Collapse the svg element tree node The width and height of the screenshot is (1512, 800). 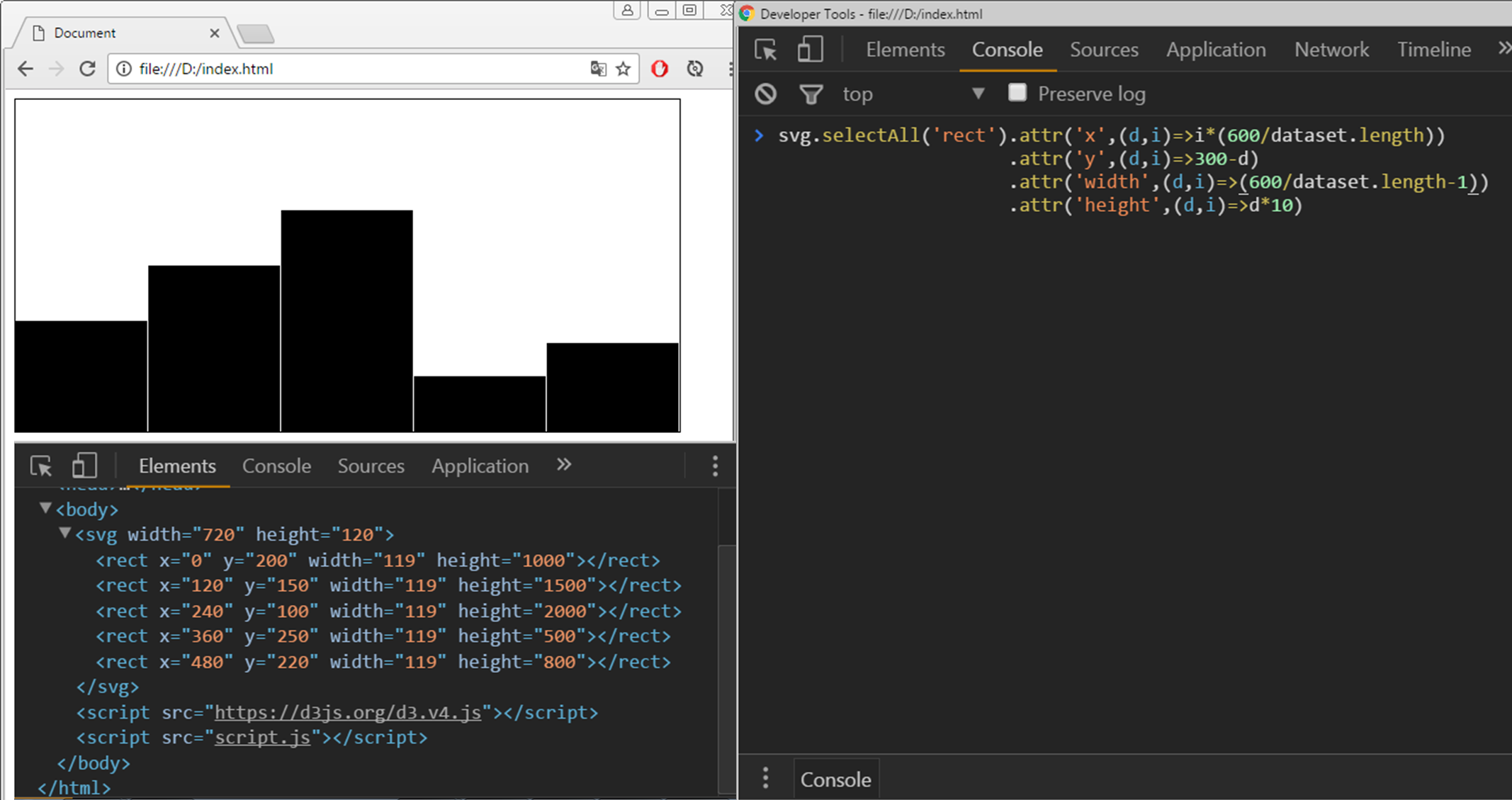64,533
